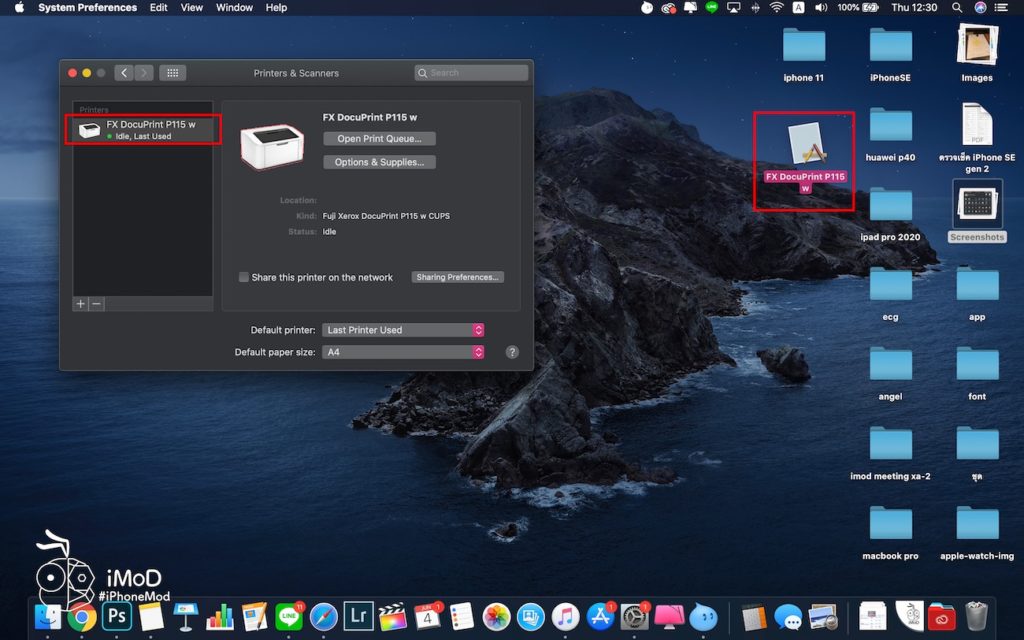Open the View menu

(x=192, y=8)
